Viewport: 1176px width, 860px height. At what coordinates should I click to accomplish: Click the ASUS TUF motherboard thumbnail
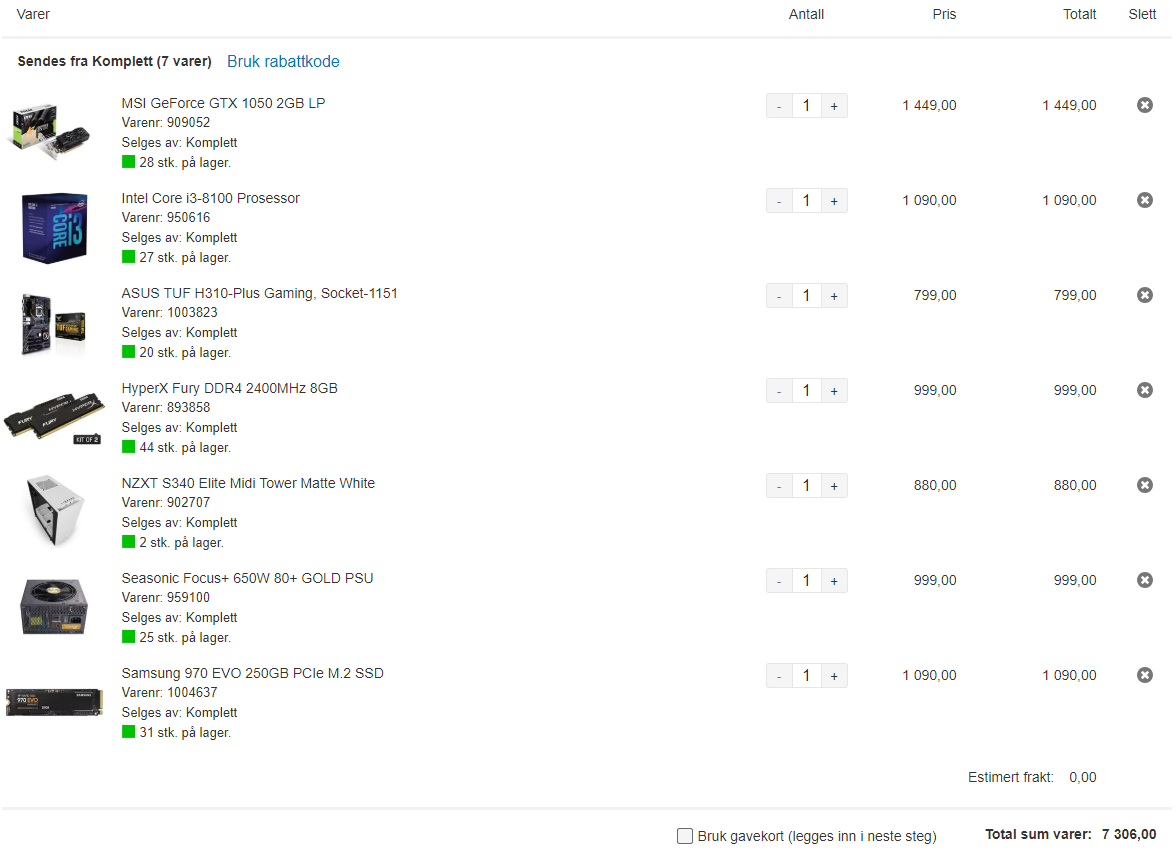[53, 324]
